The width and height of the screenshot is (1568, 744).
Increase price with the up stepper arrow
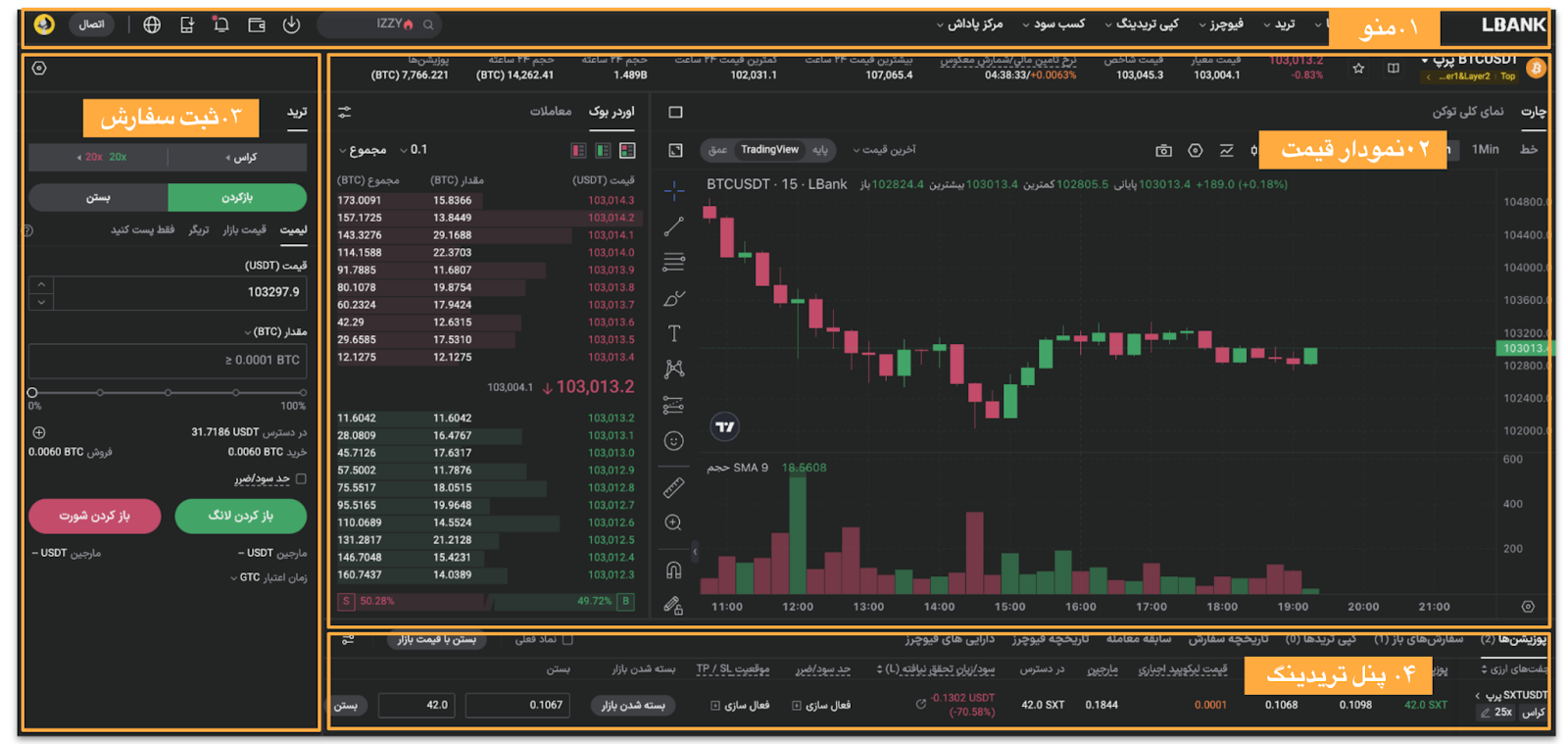(x=41, y=284)
